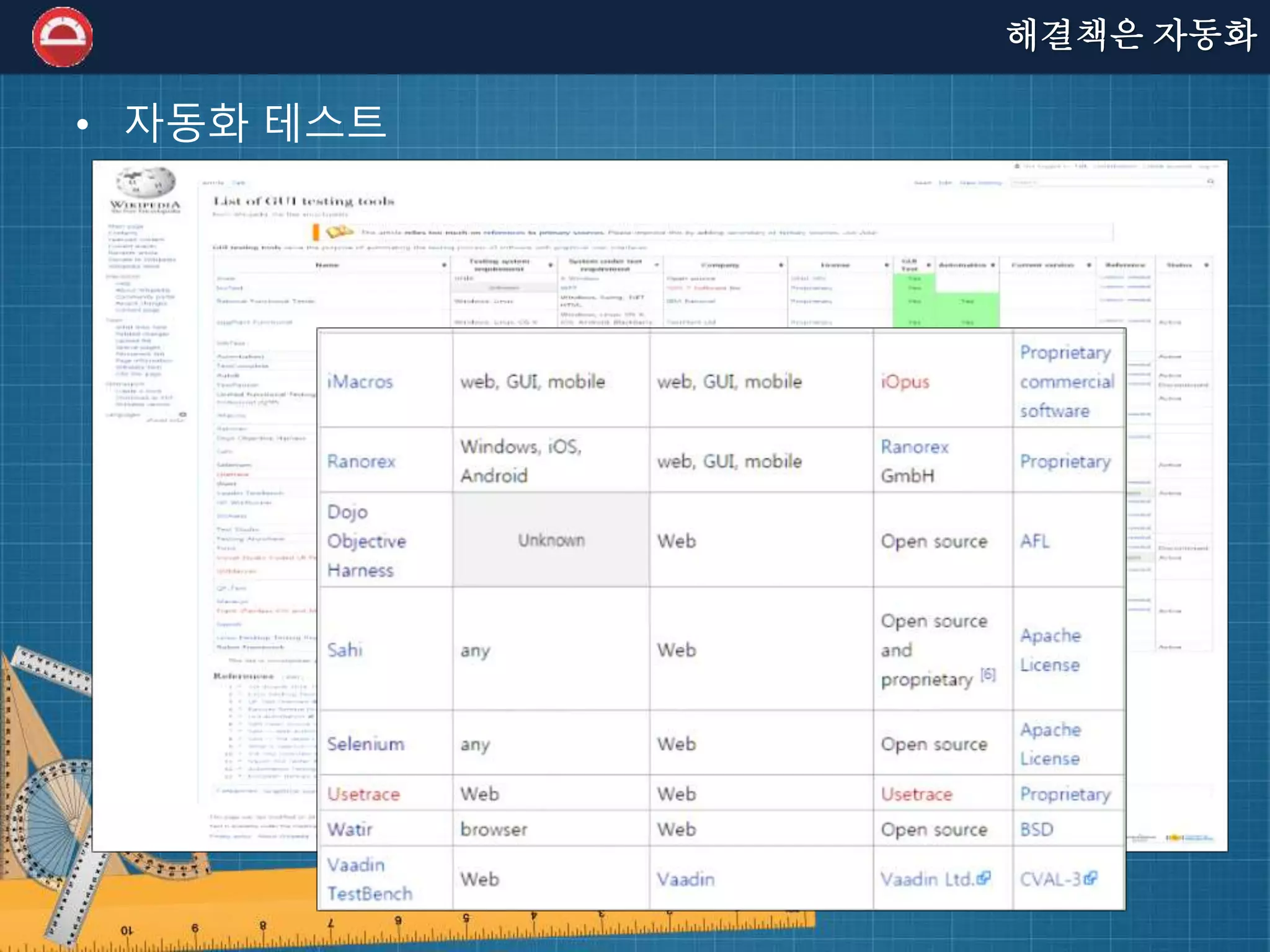Open the iMacros link
Viewport: 1270px width, 952px height.
point(360,382)
